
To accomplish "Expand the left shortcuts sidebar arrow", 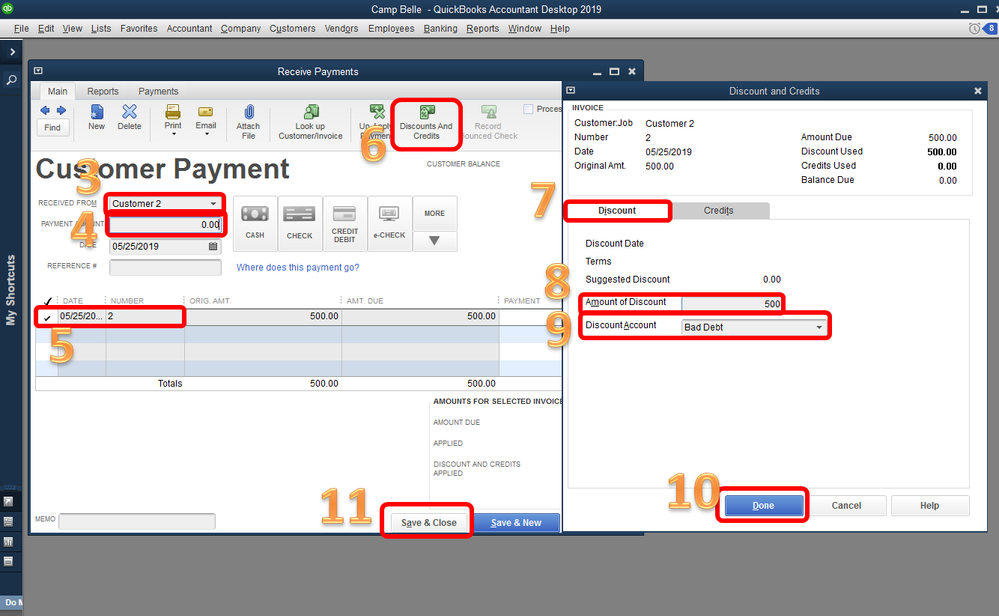I will coord(12,52).
